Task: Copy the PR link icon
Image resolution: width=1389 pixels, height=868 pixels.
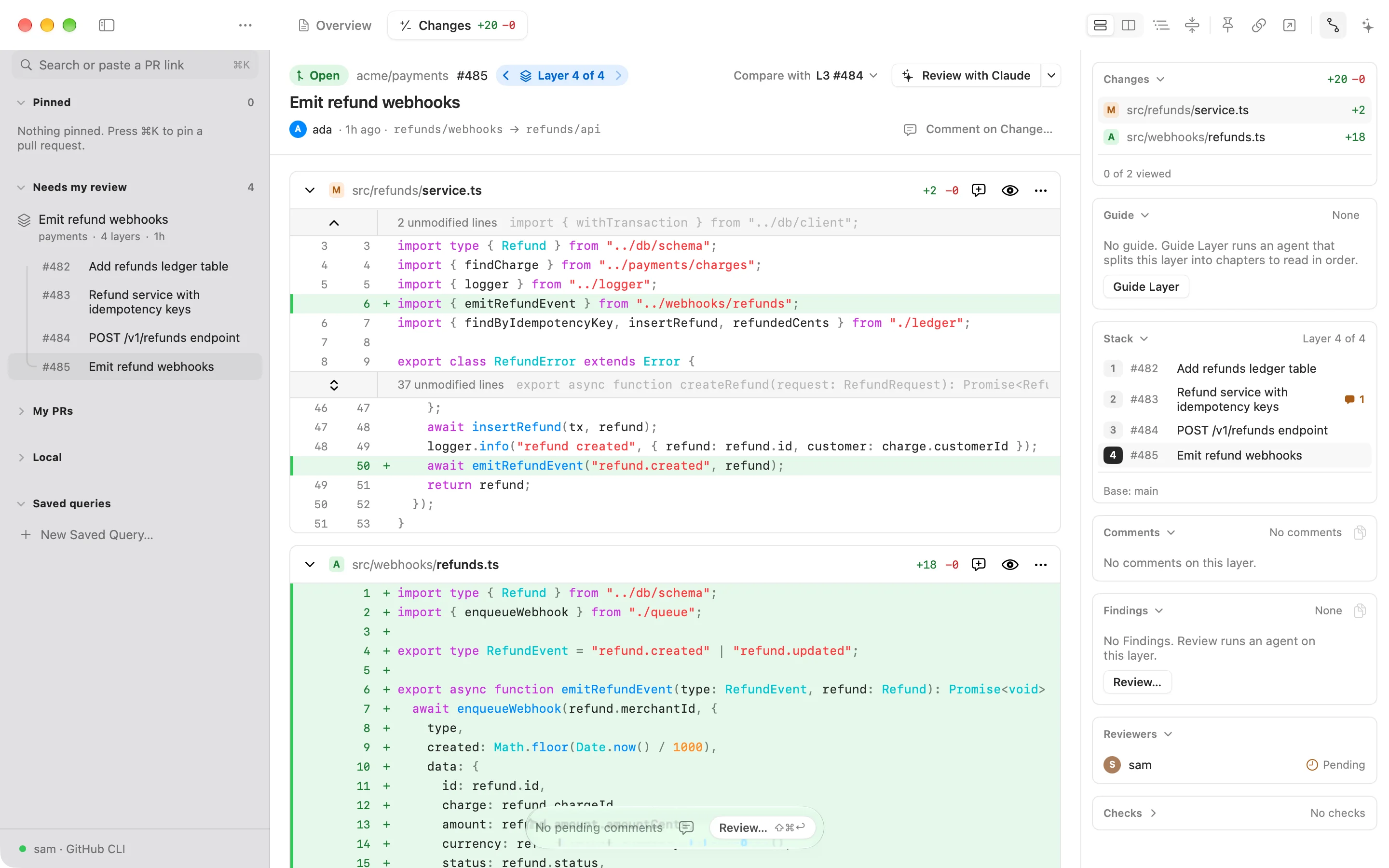Action: [1259, 25]
